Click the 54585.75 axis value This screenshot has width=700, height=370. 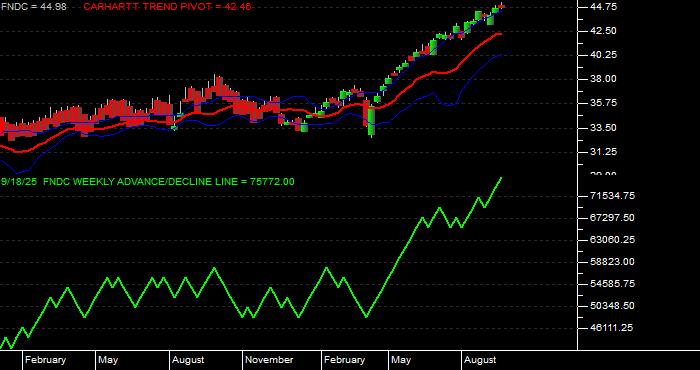[612, 284]
